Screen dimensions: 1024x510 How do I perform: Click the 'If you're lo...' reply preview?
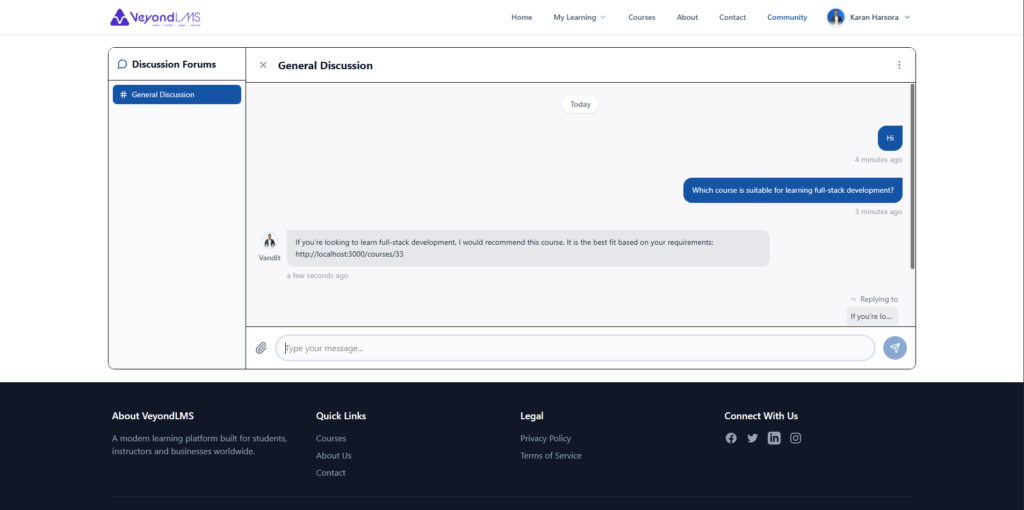[872, 316]
